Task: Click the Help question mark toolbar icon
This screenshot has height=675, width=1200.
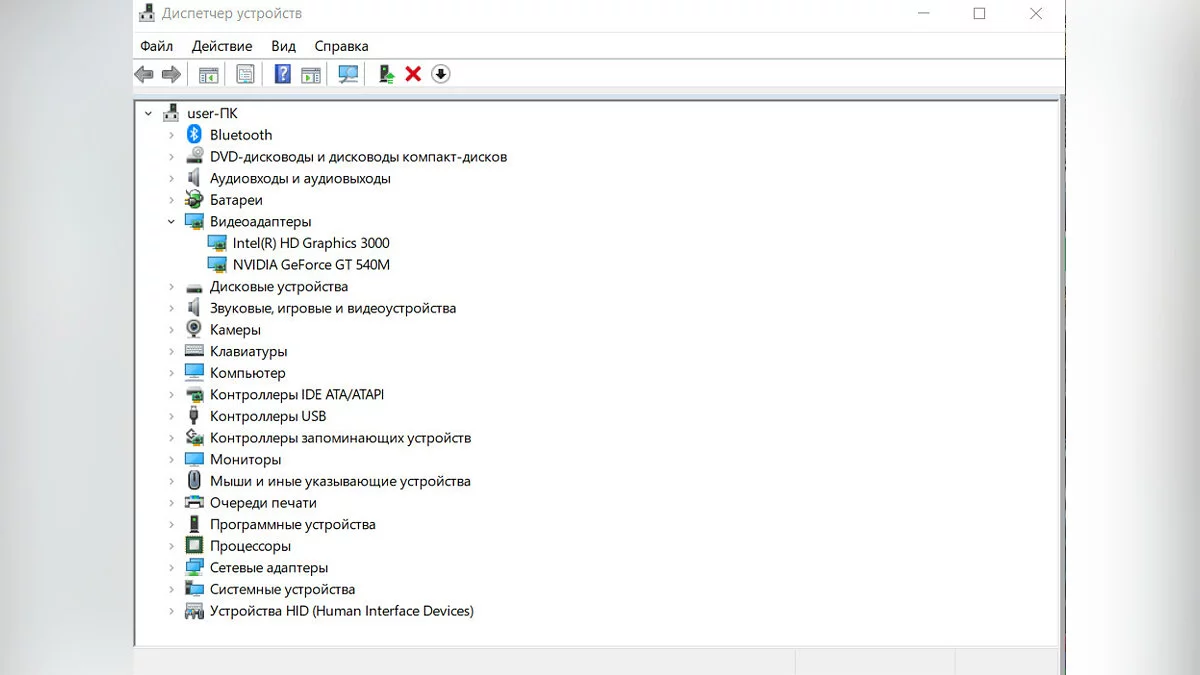Action: (x=282, y=74)
